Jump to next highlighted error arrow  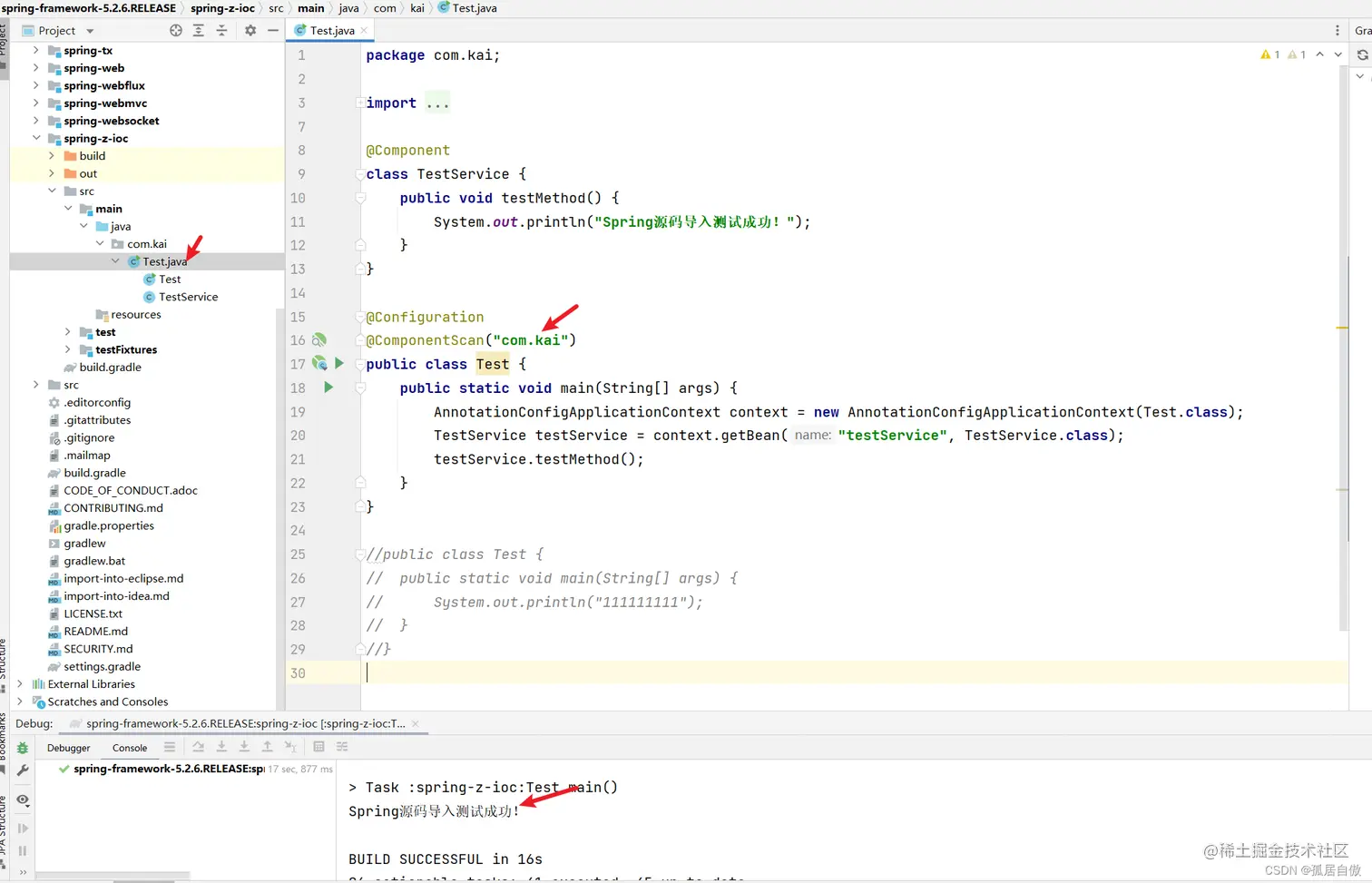point(1338,54)
